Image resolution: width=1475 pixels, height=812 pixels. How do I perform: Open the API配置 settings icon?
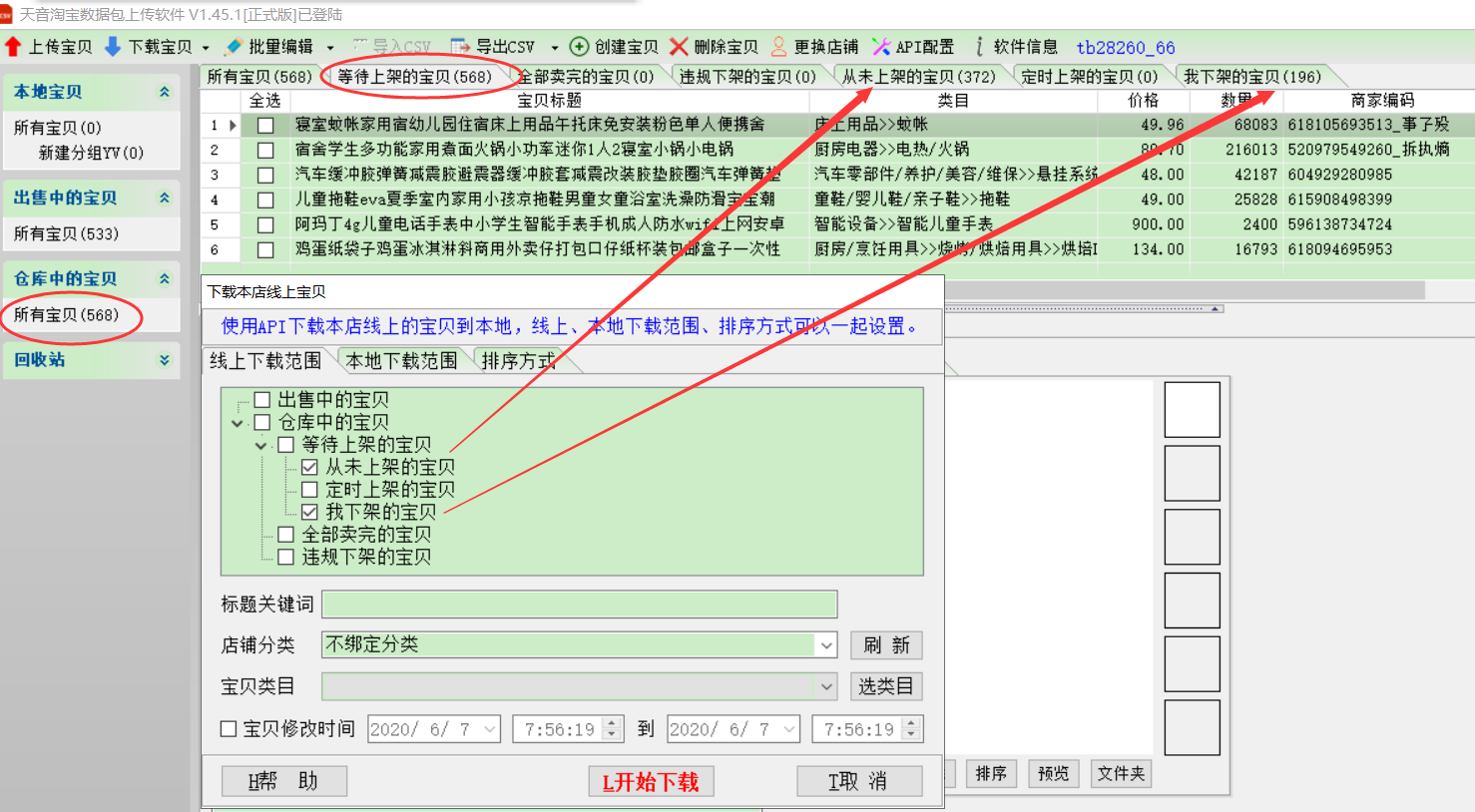point(880,47)
